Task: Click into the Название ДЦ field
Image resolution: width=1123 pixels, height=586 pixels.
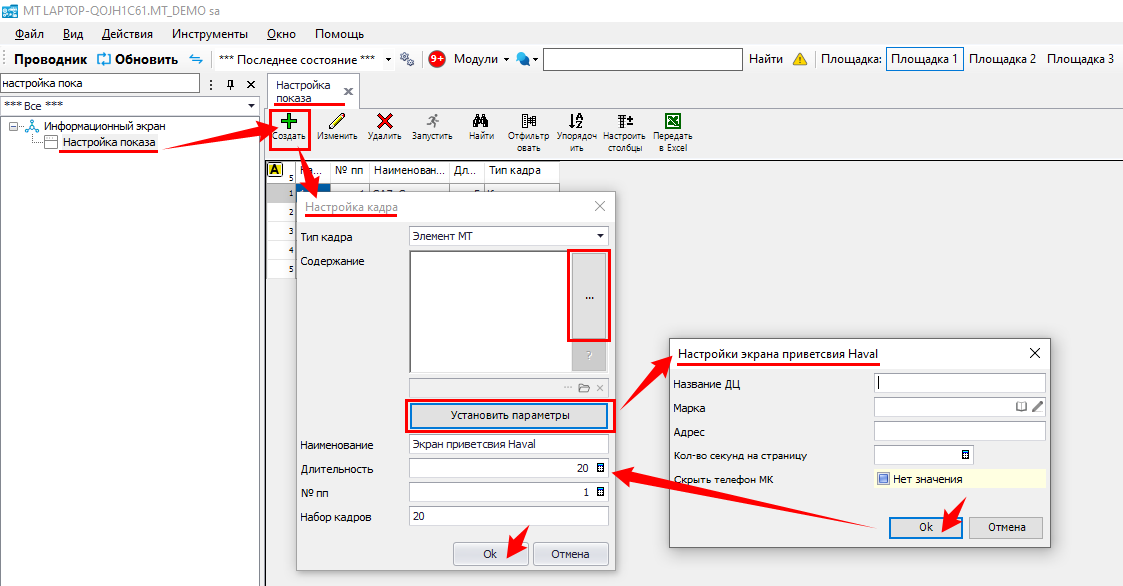Action: pos(960,383)
